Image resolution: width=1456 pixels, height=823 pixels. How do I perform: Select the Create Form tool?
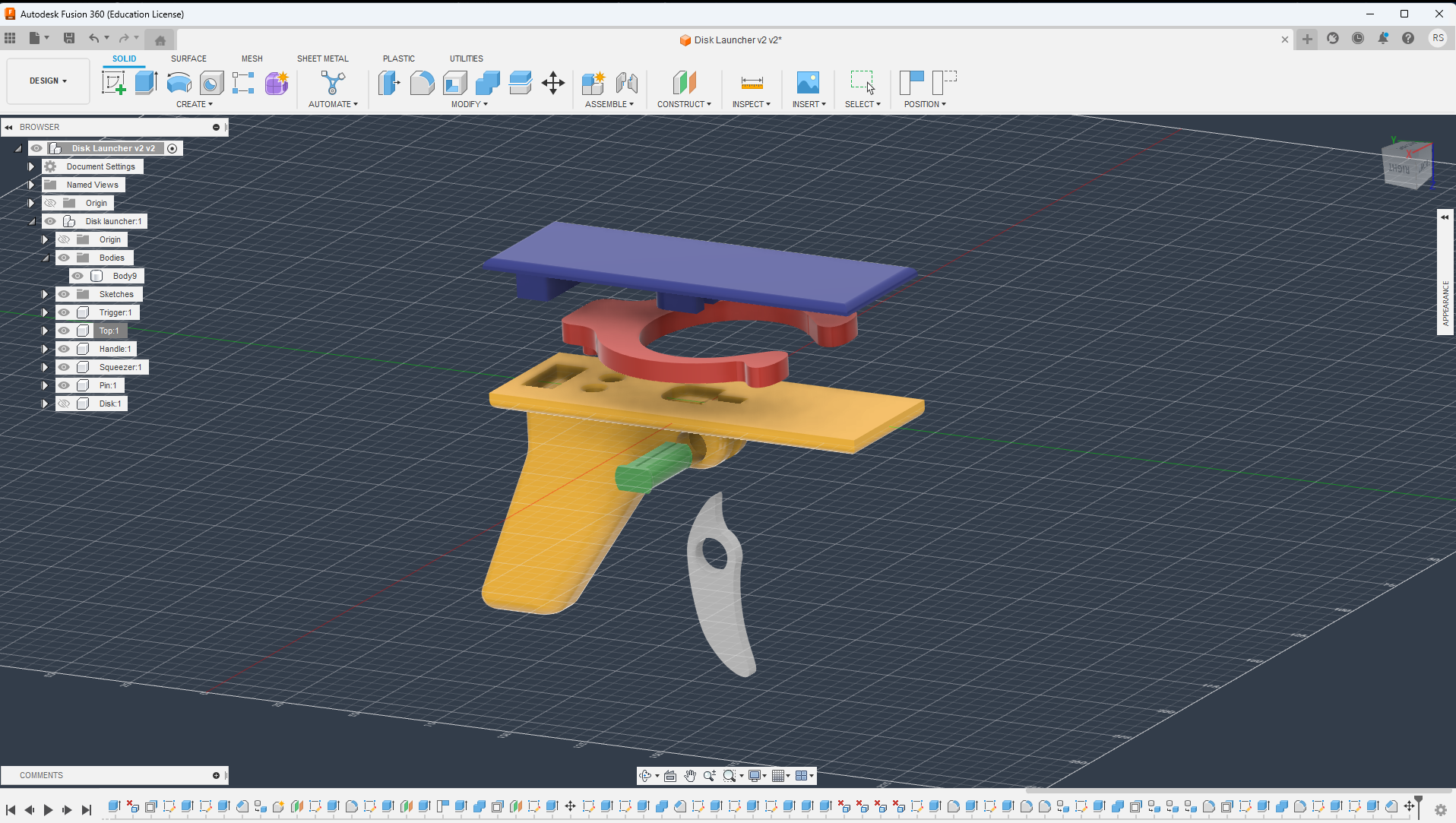click(276, 83)
